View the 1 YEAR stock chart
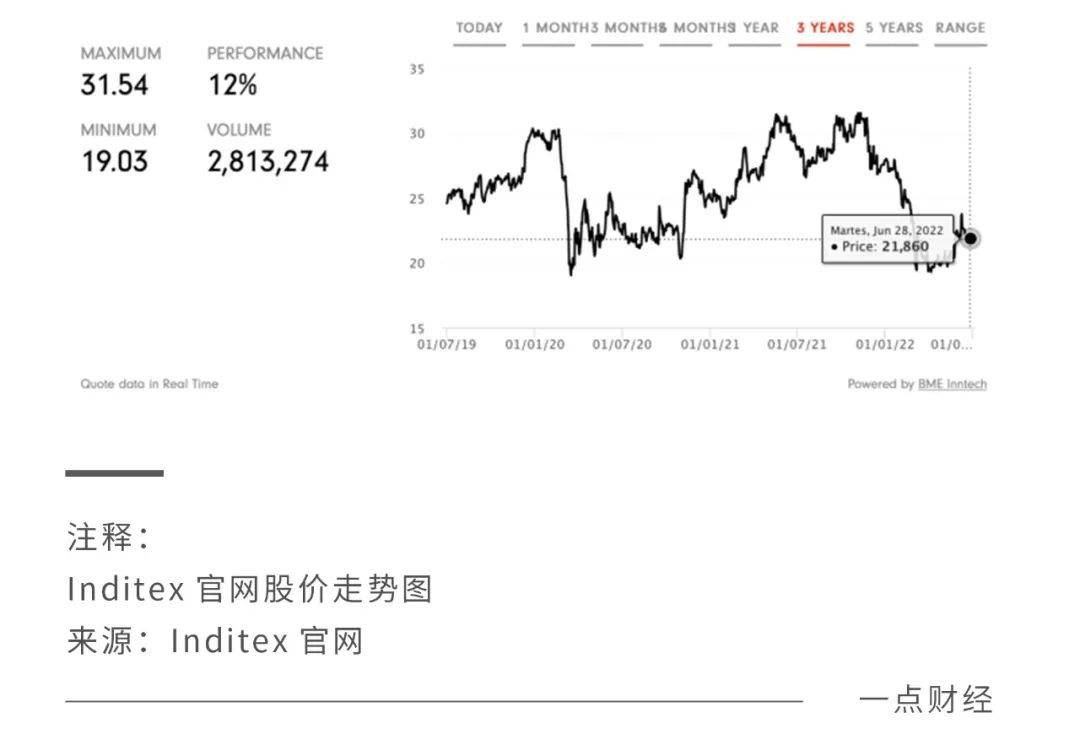Viewport: 1080px width, 745px height. click(x=755, y=28)
